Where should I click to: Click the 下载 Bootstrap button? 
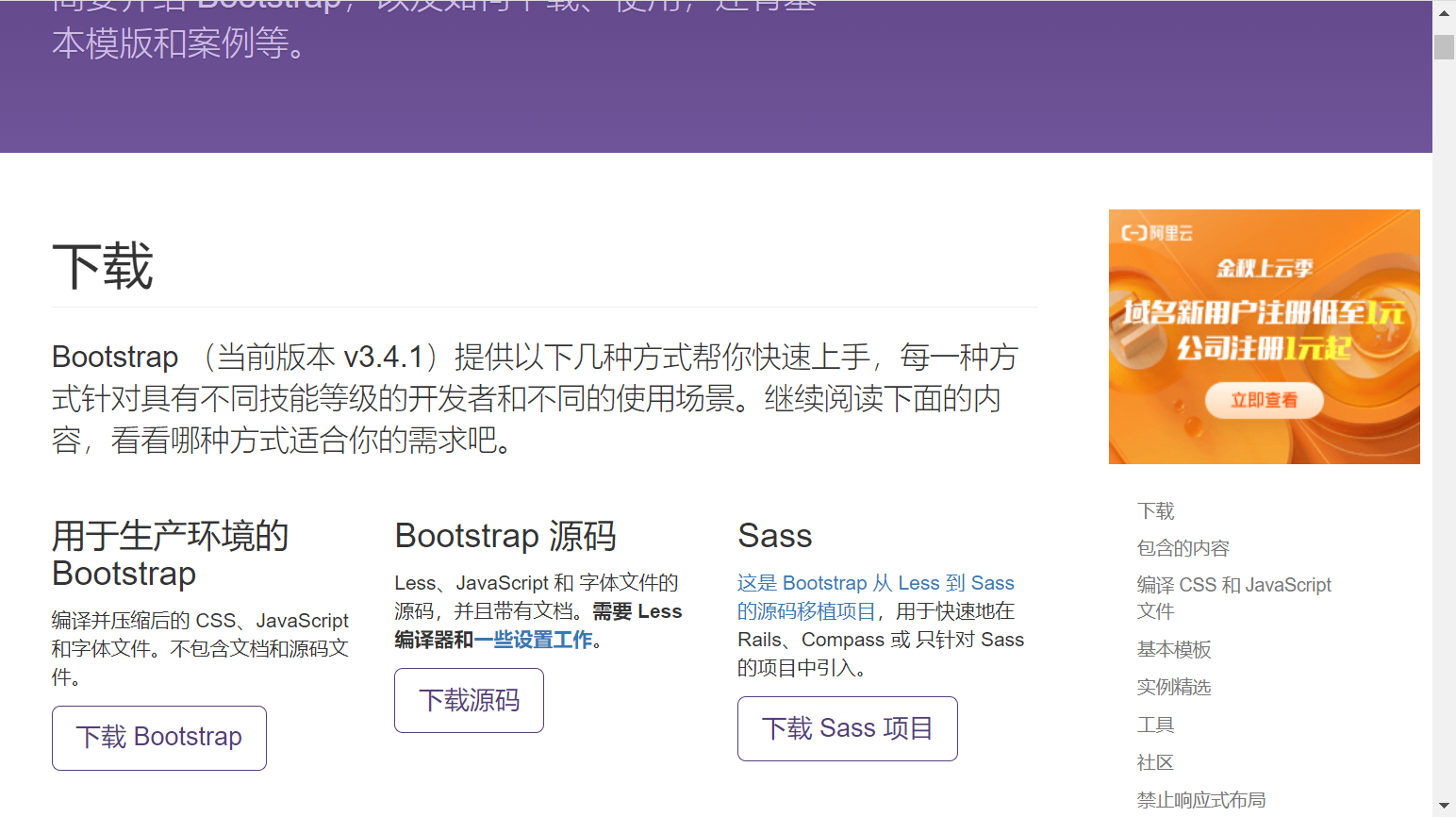[158, 737]
